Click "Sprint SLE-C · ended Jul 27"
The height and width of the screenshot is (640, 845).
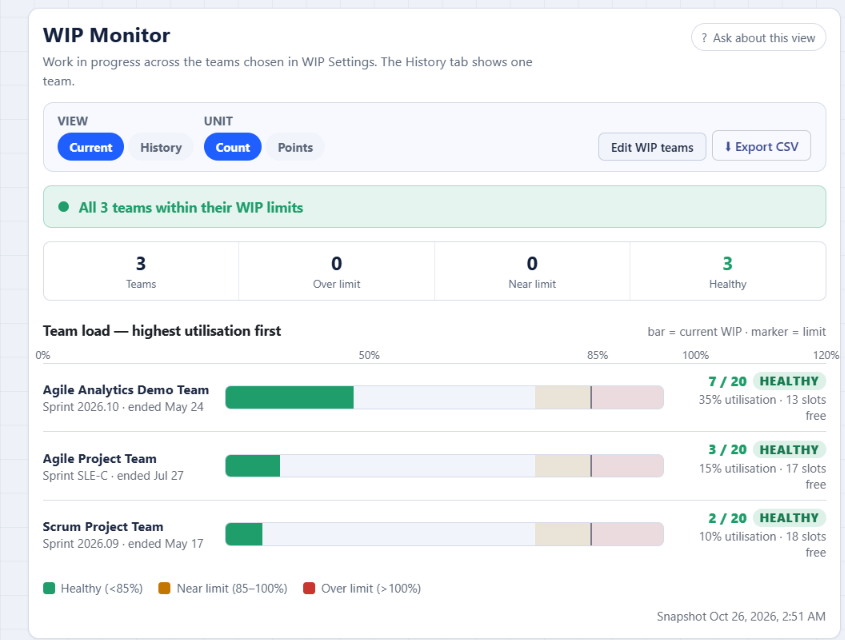(113, 476)
